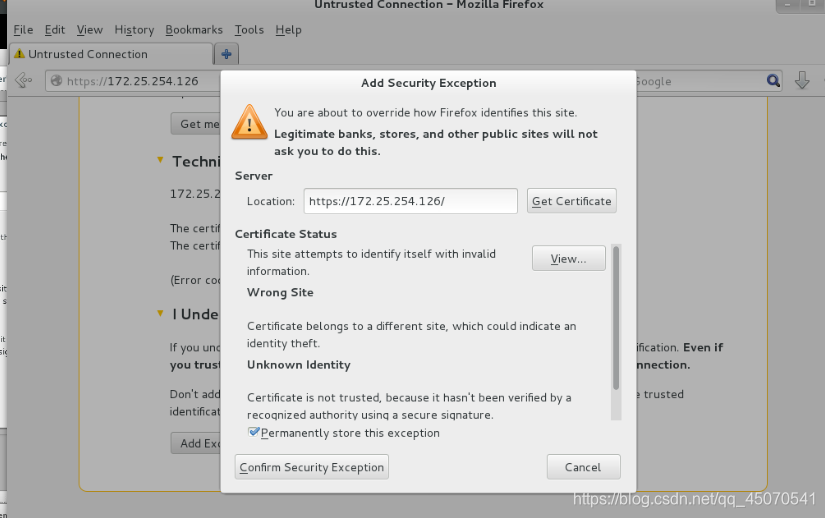
Task: Click the new tab plus icon
Action: [x=226, y=54]
